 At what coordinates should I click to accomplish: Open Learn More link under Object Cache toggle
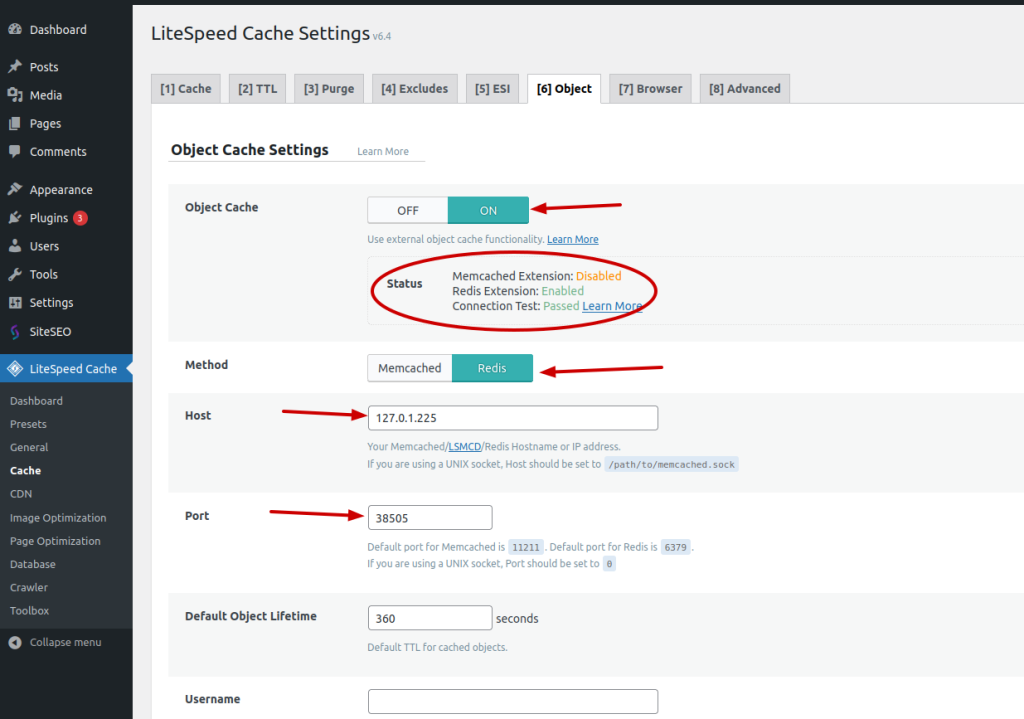573,240
